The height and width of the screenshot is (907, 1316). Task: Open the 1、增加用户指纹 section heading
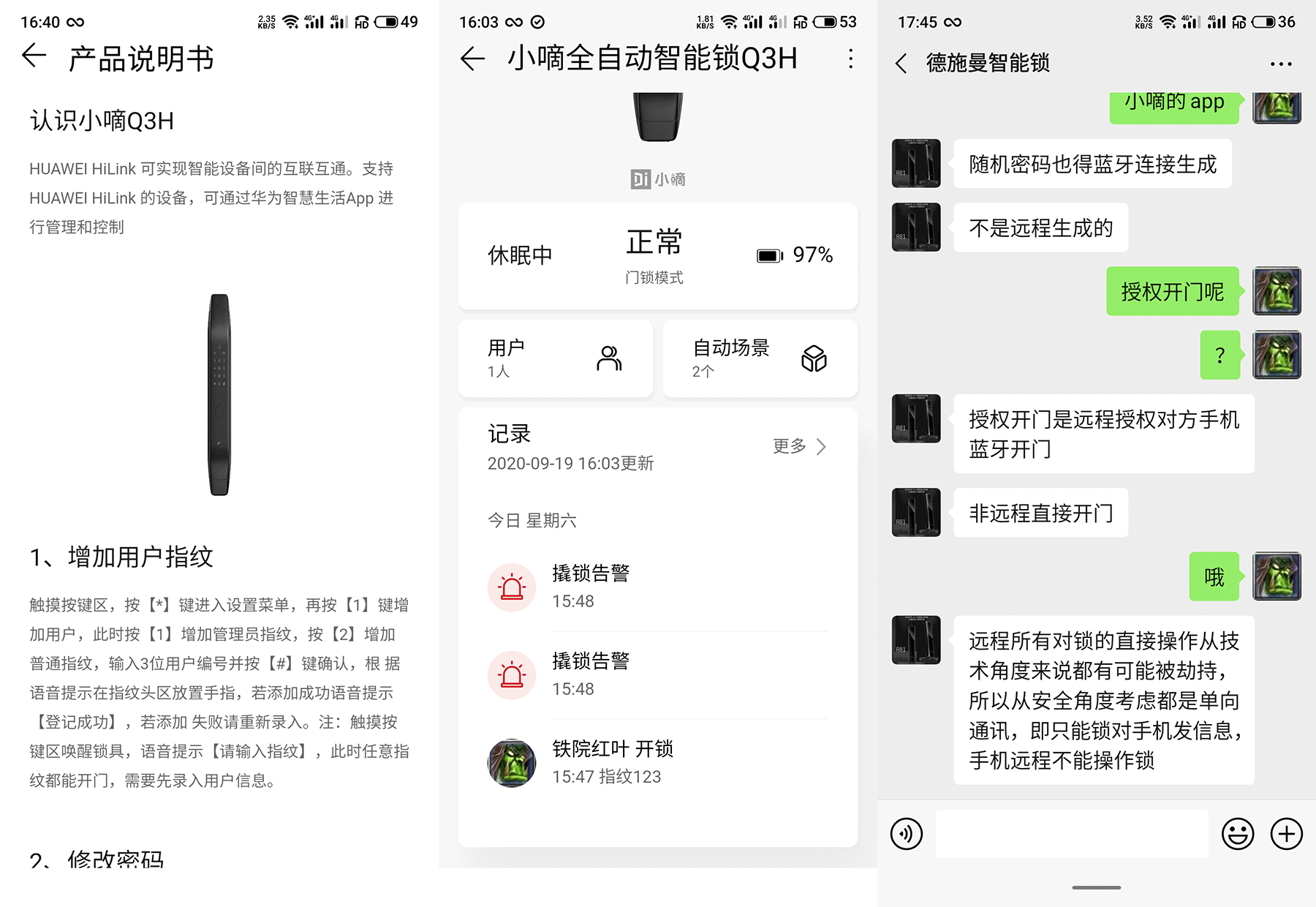tap(121, 557)
